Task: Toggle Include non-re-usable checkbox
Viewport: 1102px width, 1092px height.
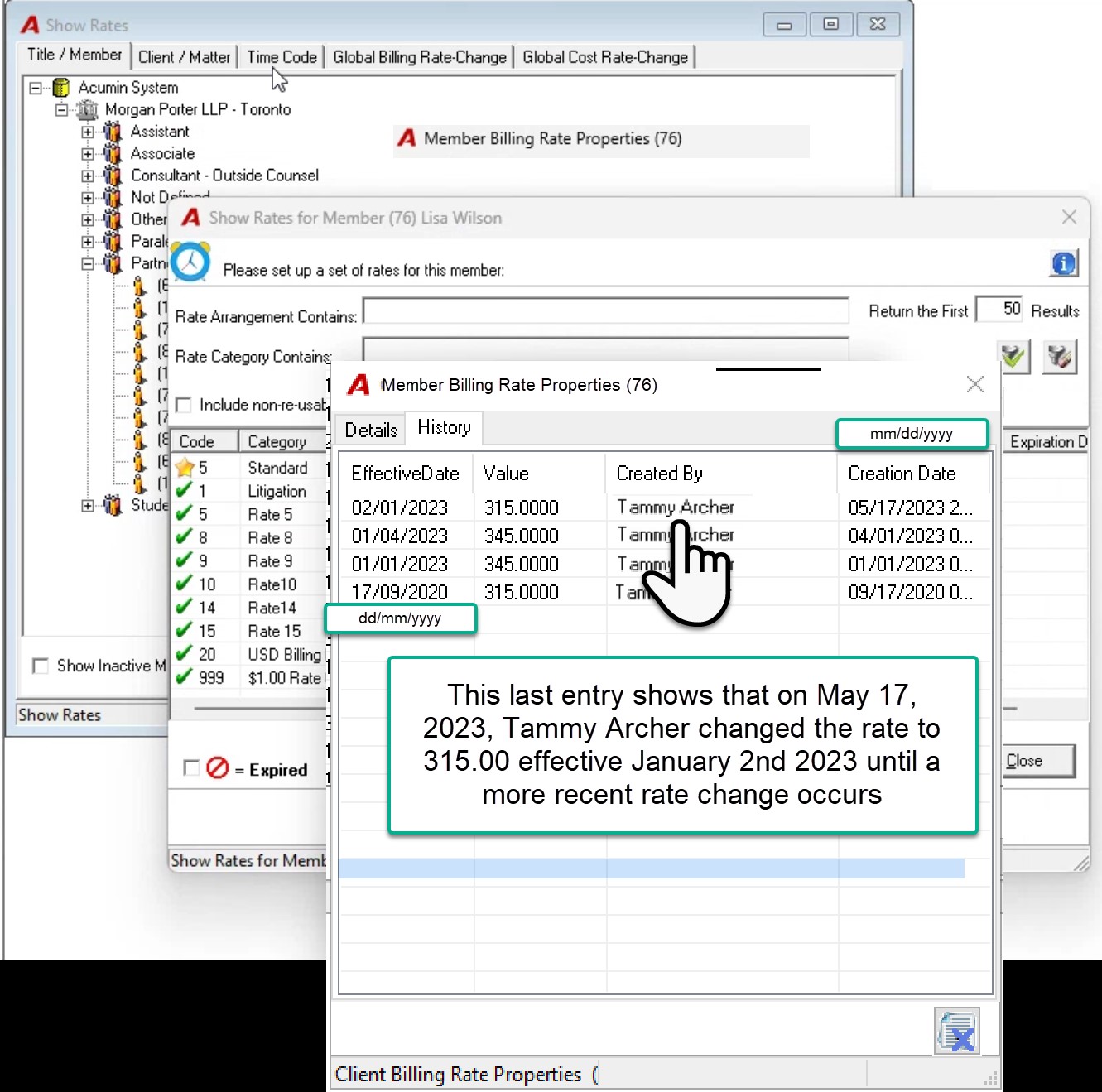Action: click(184, 405)
